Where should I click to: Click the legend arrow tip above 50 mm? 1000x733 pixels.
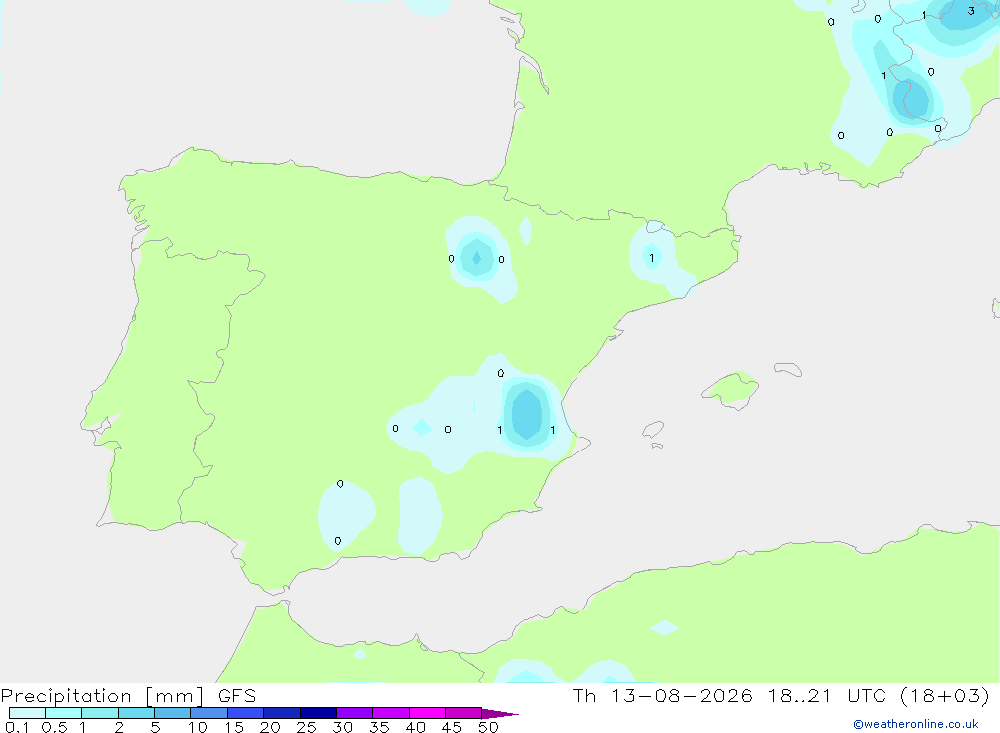tap(500, 713)
